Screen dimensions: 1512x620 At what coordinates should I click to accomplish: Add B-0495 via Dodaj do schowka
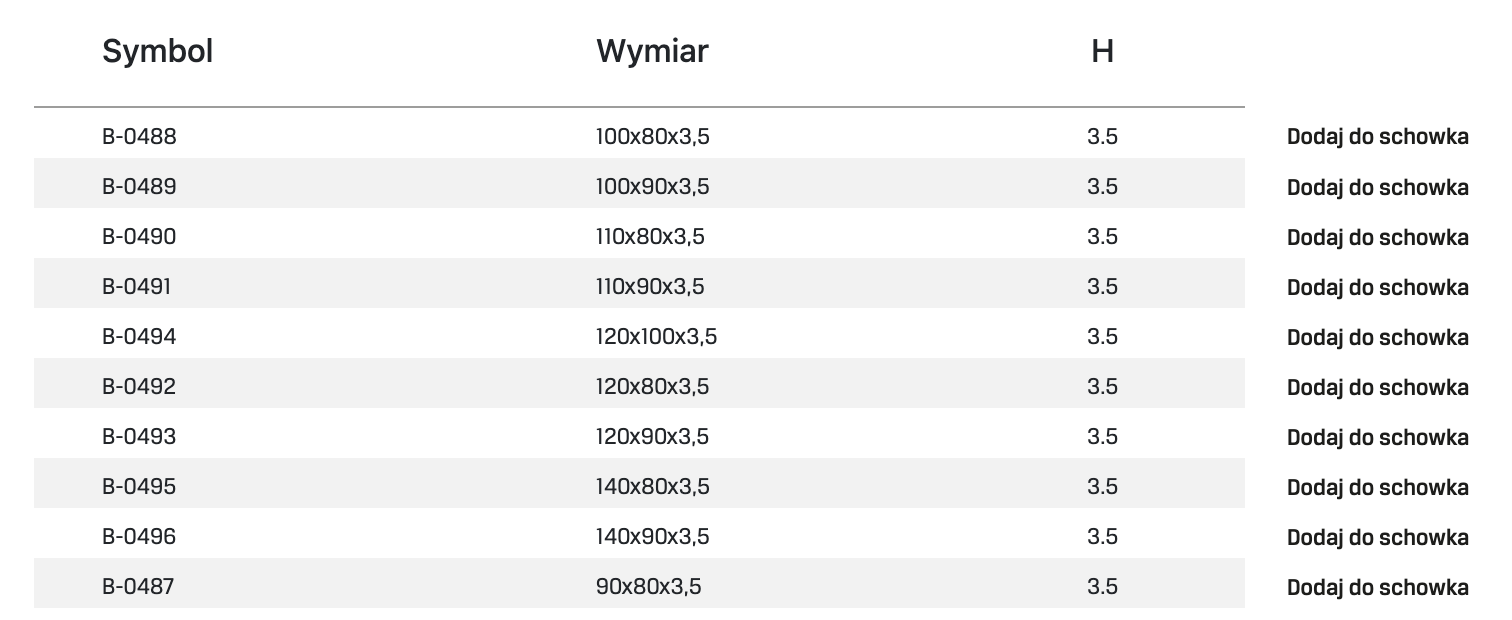click(1377, 487)
